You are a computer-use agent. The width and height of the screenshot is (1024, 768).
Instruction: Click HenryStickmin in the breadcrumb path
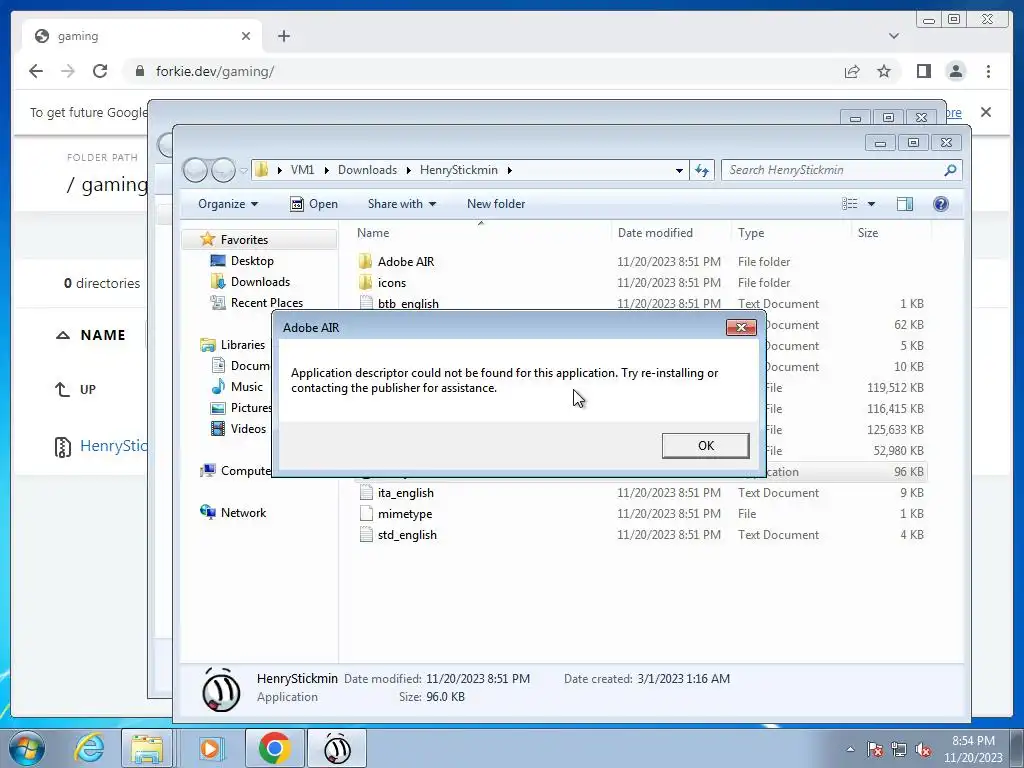pos(458,170)
